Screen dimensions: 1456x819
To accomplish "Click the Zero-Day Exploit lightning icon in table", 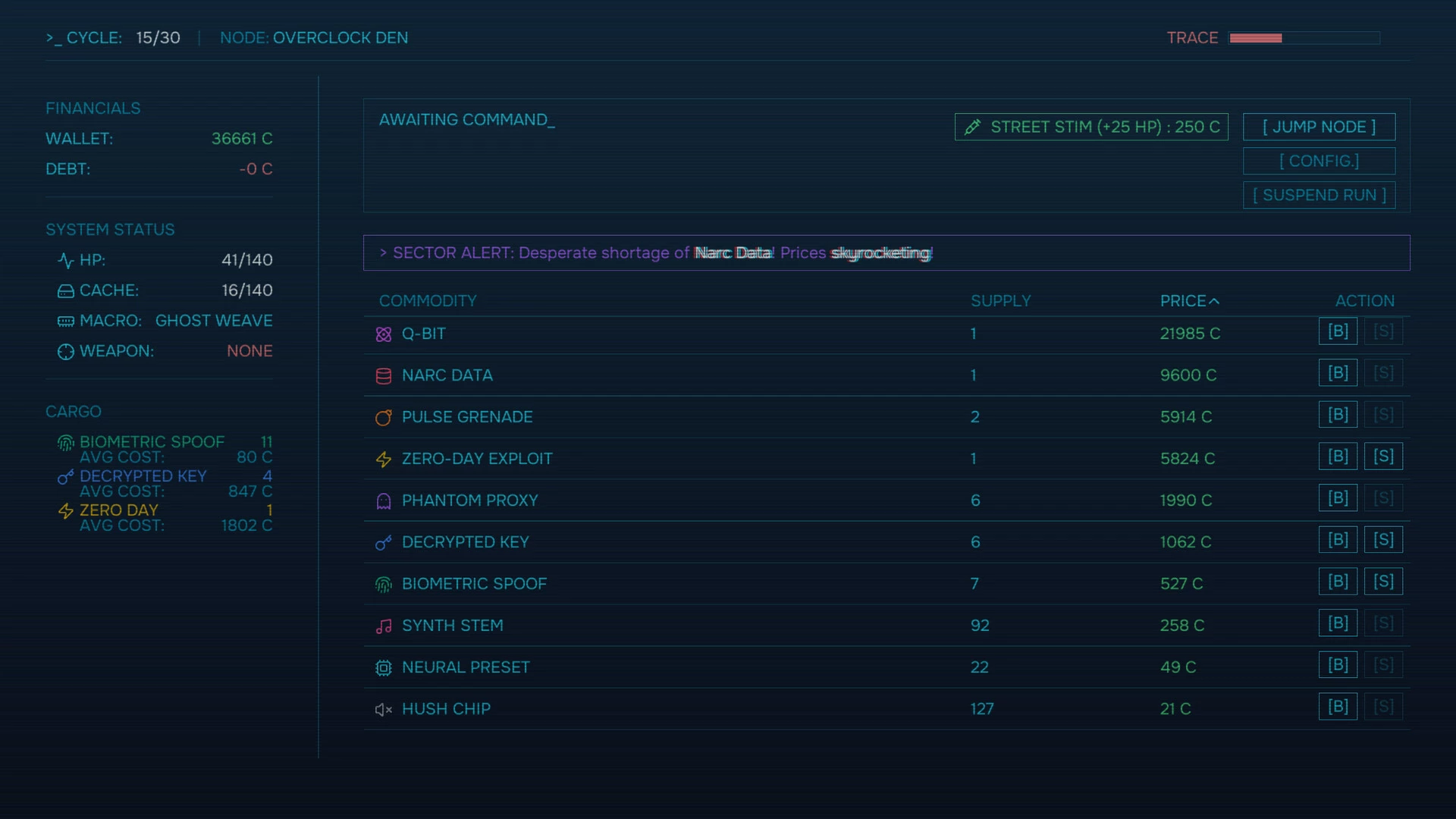I will pyautogui.click(x=384, y=460).
